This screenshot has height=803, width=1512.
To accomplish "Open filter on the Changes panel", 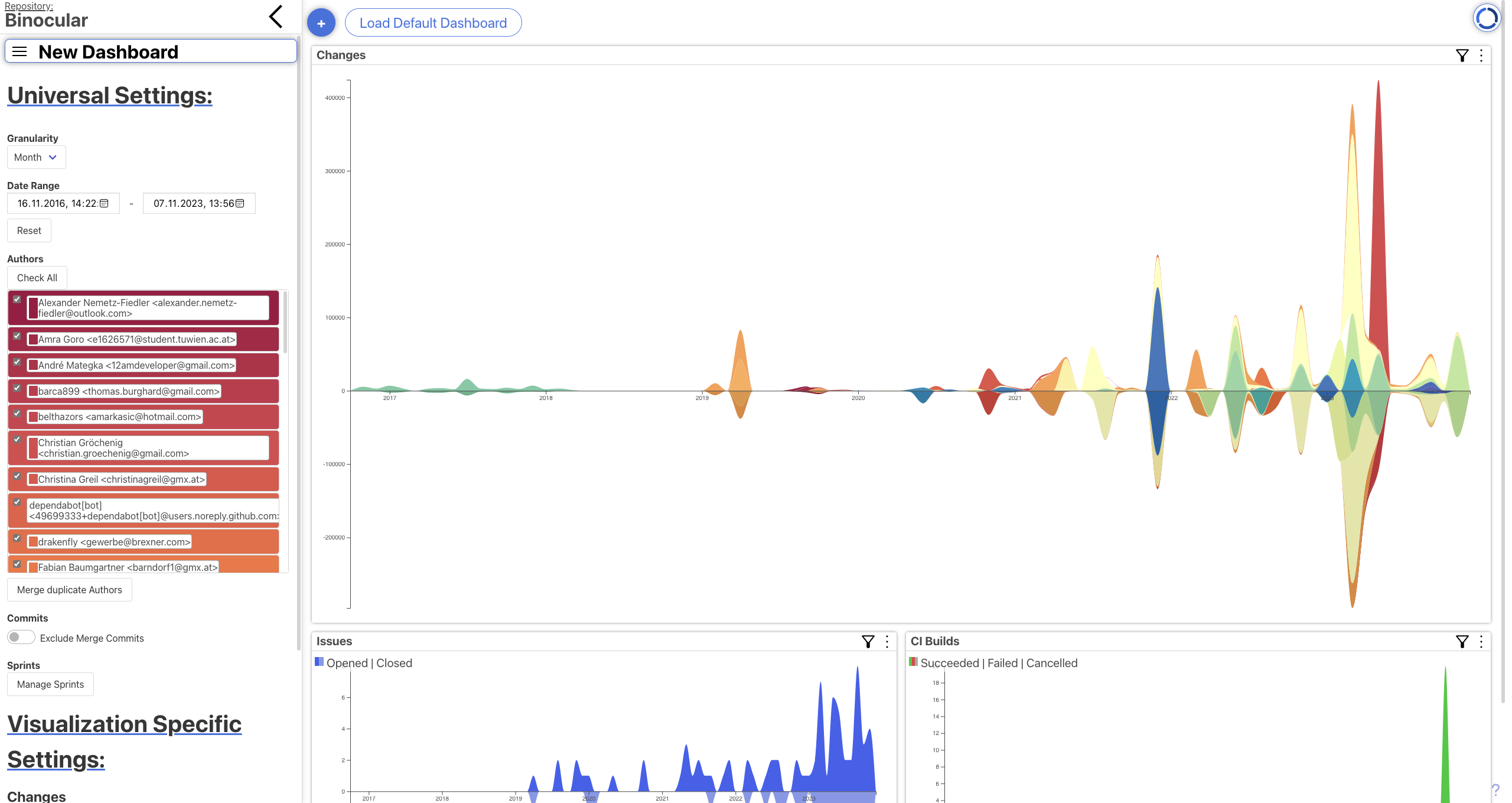I will (x=1462, y=56).
